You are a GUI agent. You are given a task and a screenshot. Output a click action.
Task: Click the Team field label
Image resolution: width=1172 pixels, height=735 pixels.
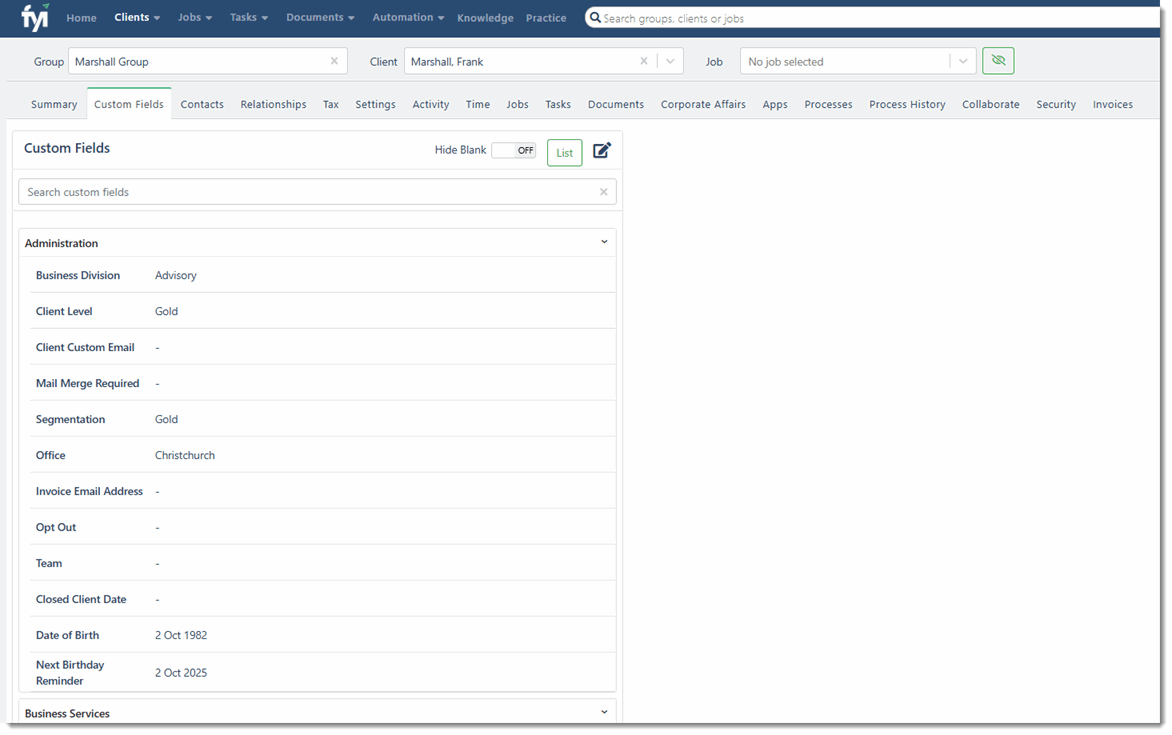pos(49,563)
